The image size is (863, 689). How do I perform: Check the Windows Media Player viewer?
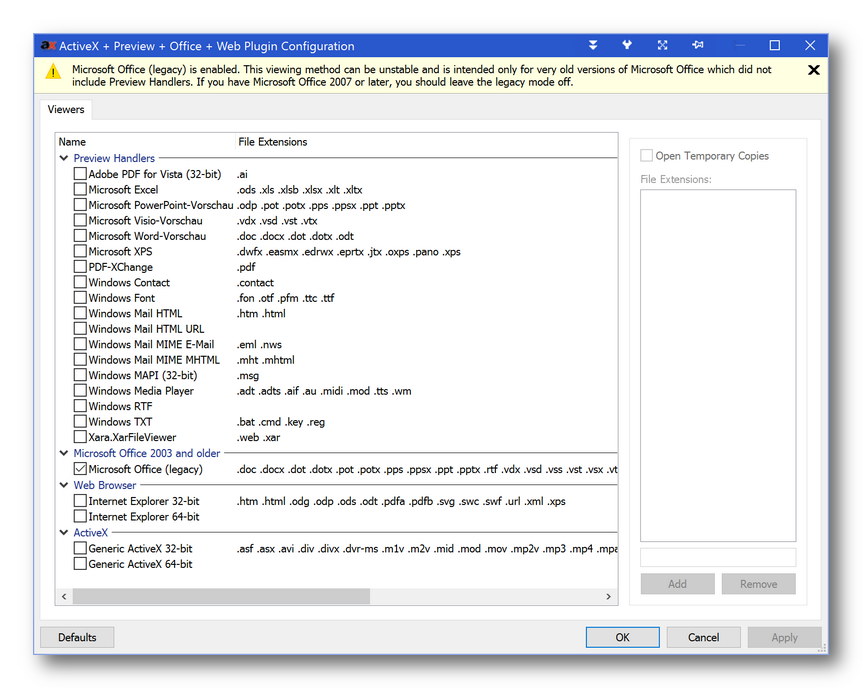tap(80, 390)
